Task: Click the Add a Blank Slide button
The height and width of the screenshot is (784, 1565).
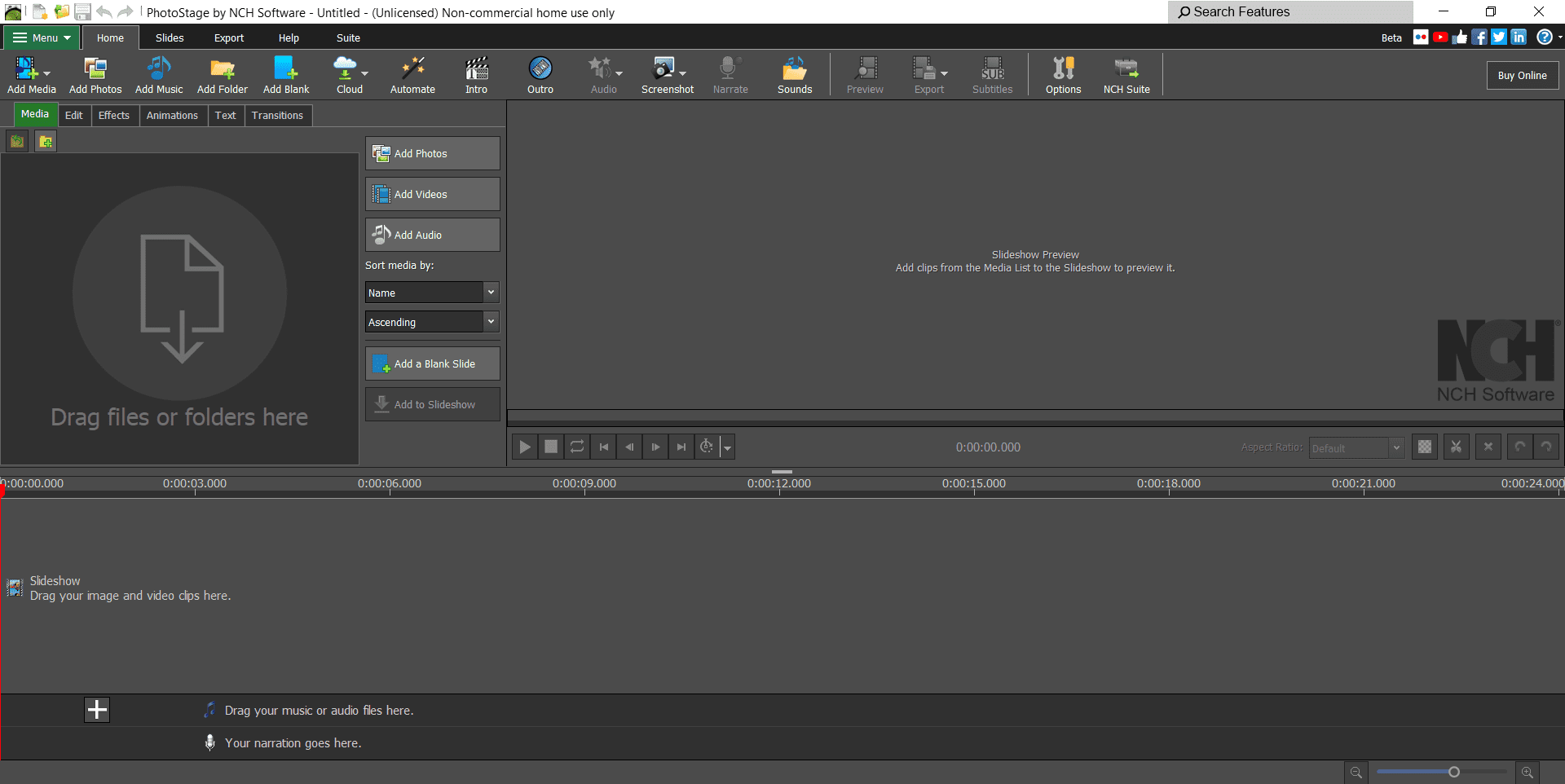Action: [433, 363]
